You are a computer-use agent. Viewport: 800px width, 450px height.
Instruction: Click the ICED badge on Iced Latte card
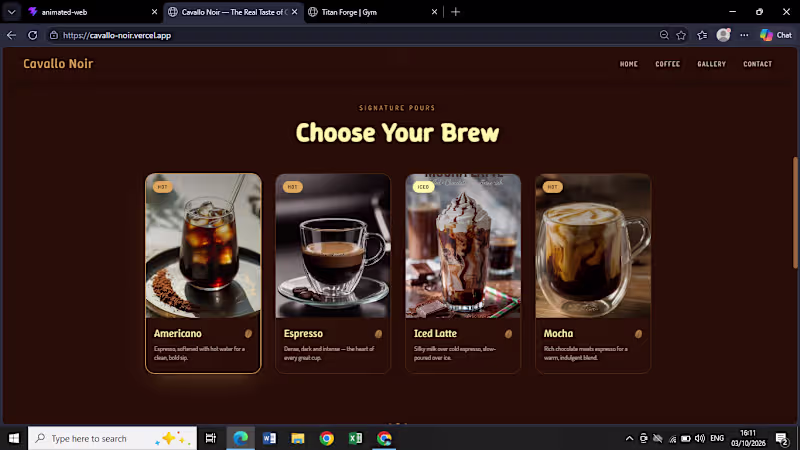(423, 187)
